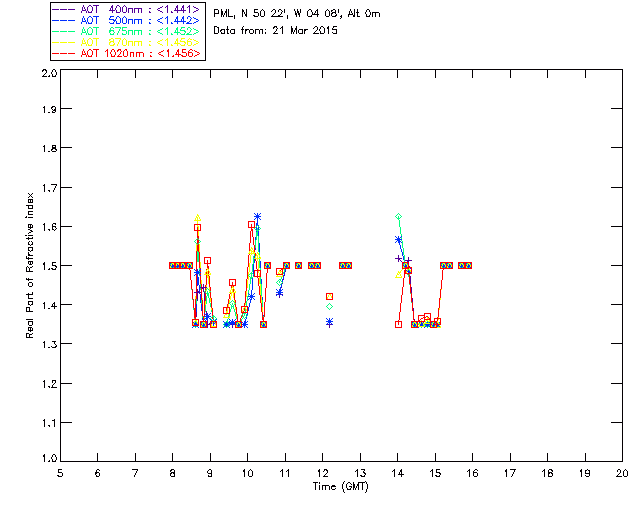
Task: Click the red square marker at 1.35 at 14 GMT
Action: pos(398,325)
